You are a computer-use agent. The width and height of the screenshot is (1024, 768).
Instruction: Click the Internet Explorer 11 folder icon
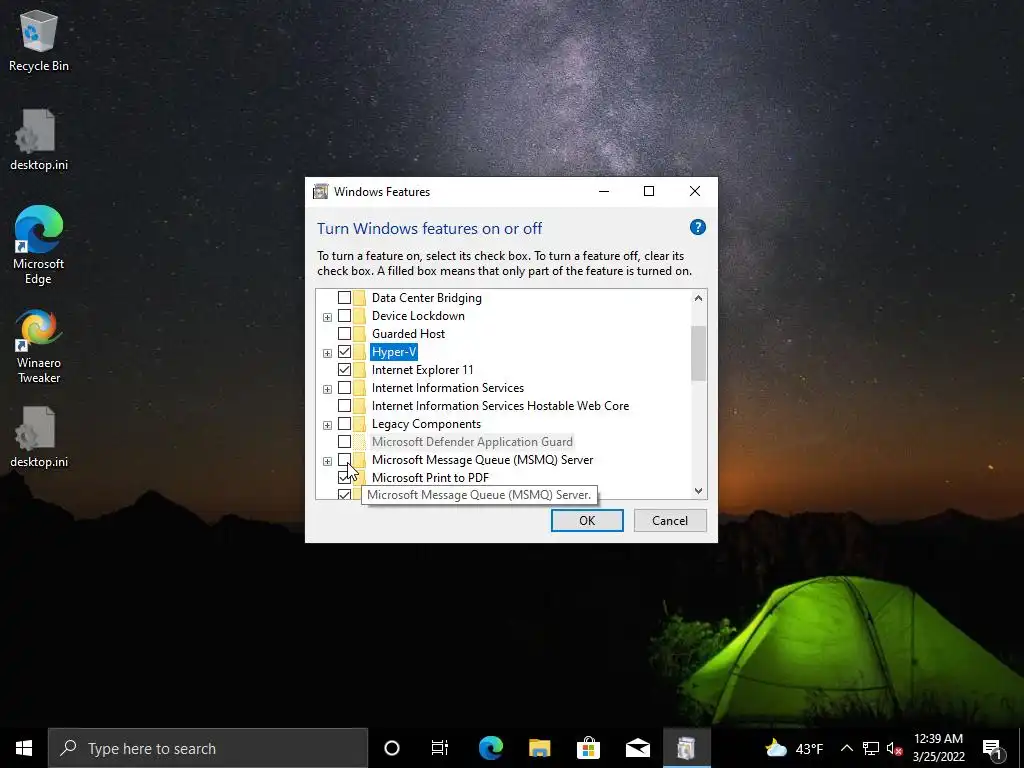click(x=359, y=370)
